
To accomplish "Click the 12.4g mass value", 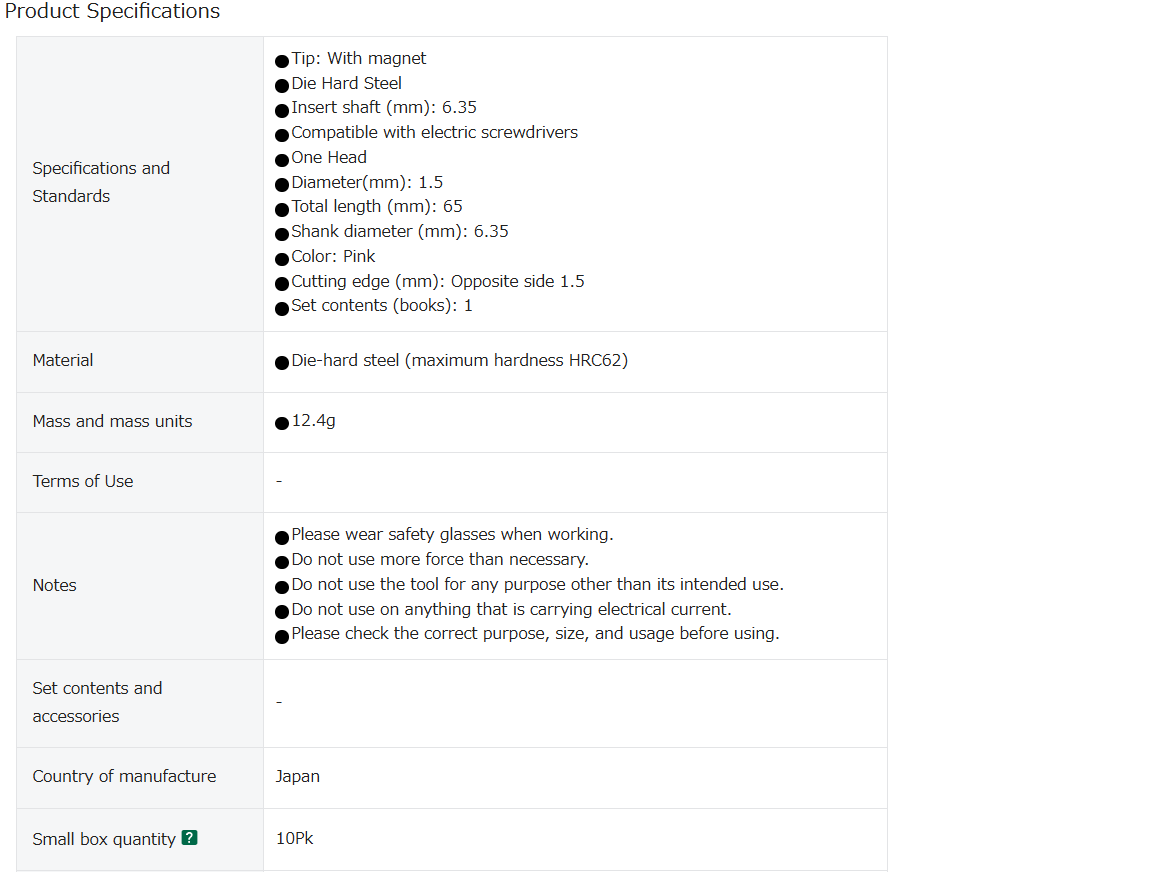I will 314,421.
